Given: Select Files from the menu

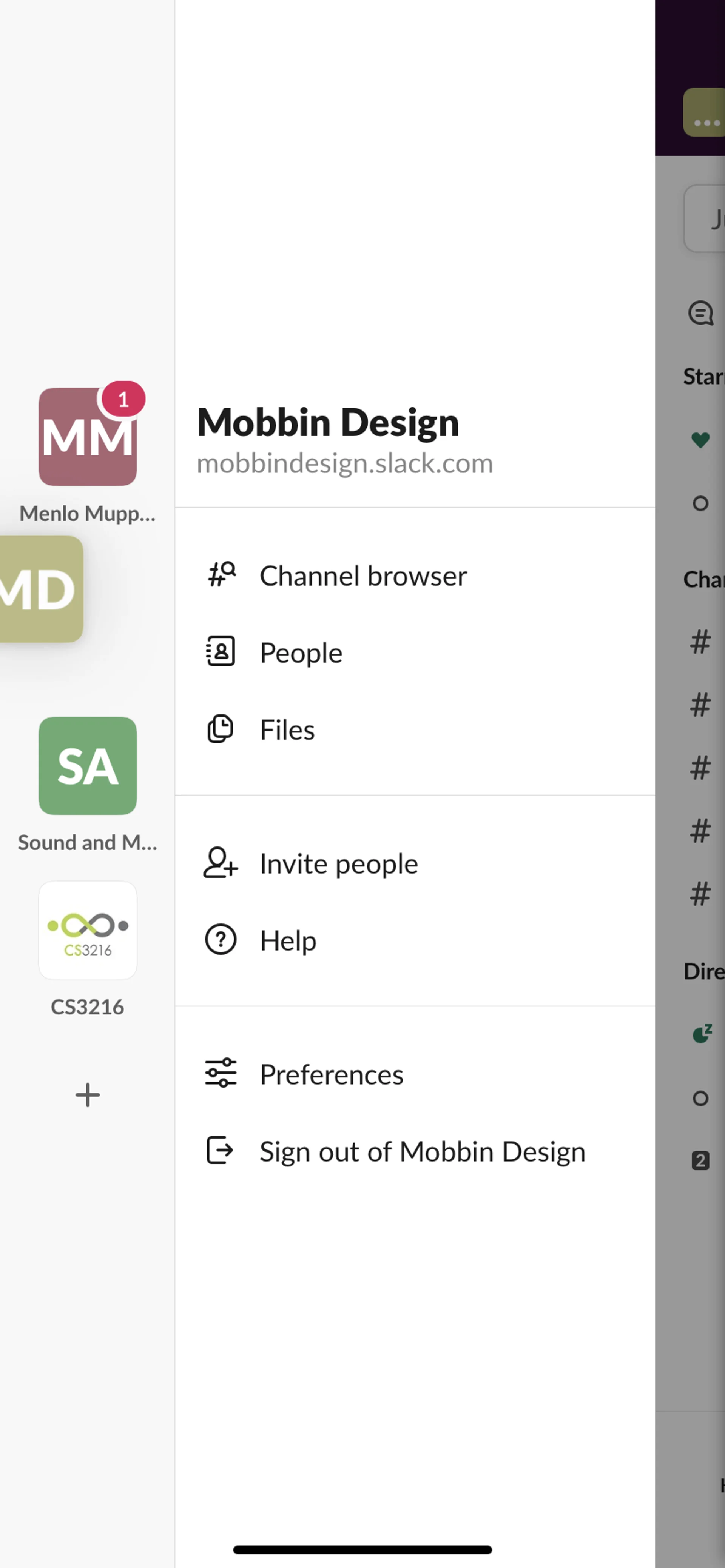Looking at the screenshot, I should 287,730.
